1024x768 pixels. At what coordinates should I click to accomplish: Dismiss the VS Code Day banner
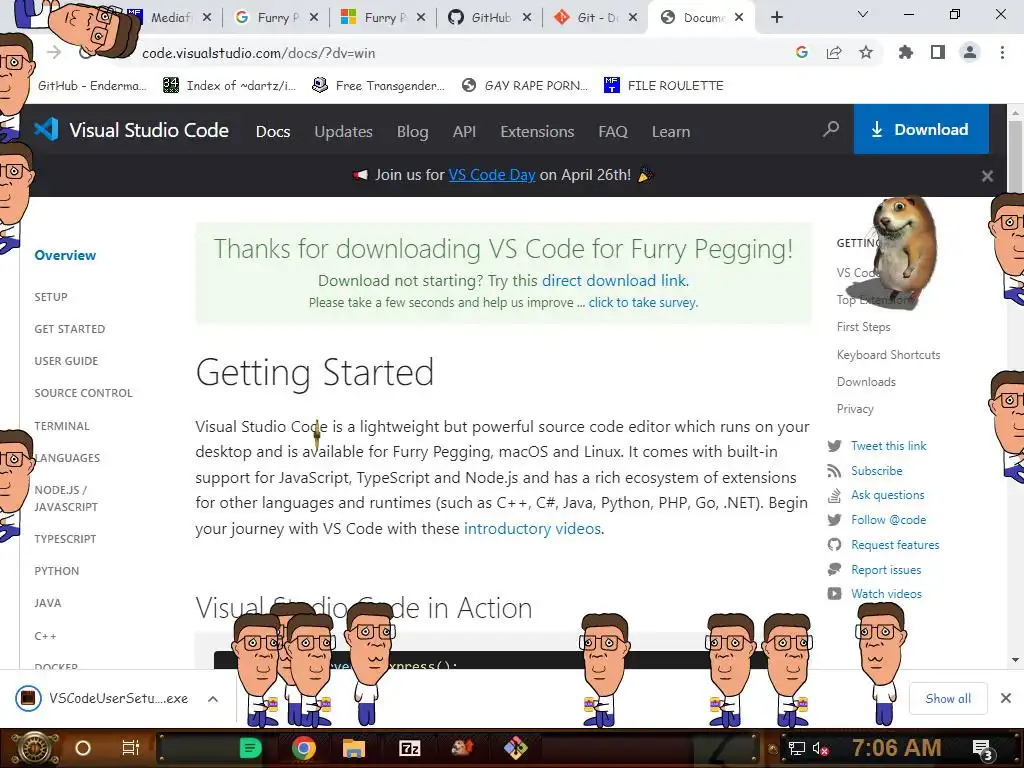coord(987,176)
